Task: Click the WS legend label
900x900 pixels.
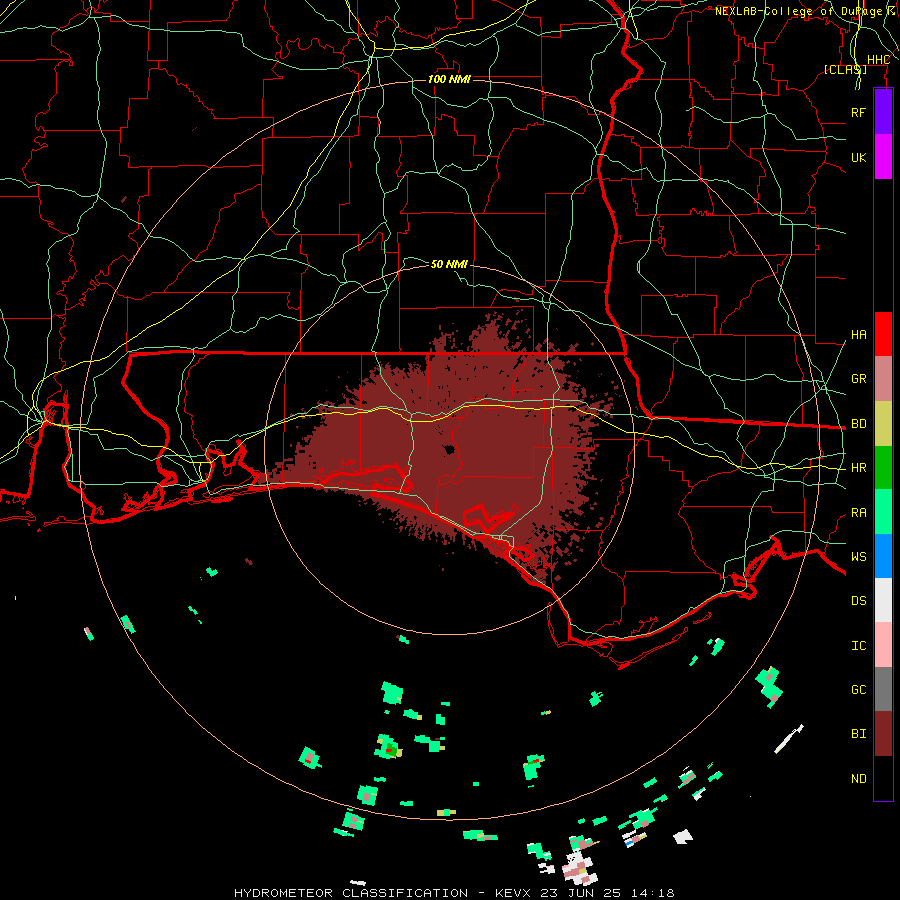Action: [x=858, y=556]
